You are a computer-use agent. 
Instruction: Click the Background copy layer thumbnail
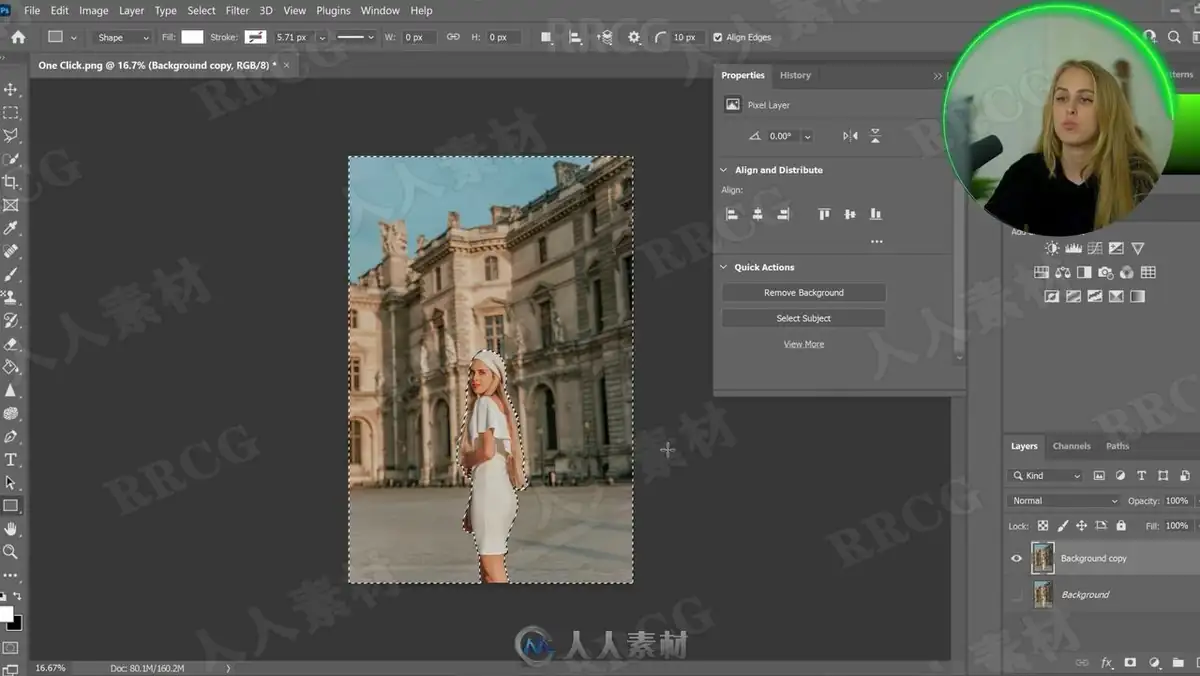click(x=1043, y=558)
